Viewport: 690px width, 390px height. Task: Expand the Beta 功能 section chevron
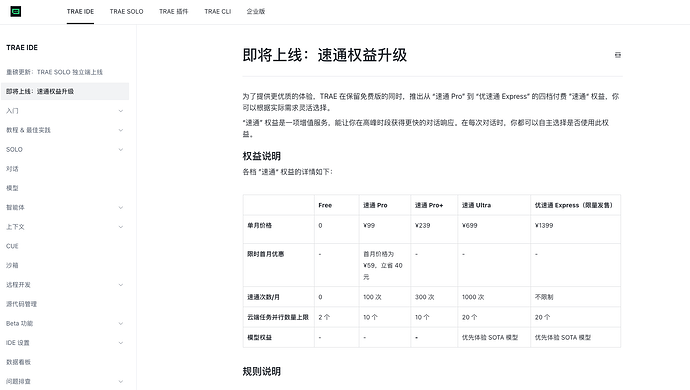click(x=121, y=324)
